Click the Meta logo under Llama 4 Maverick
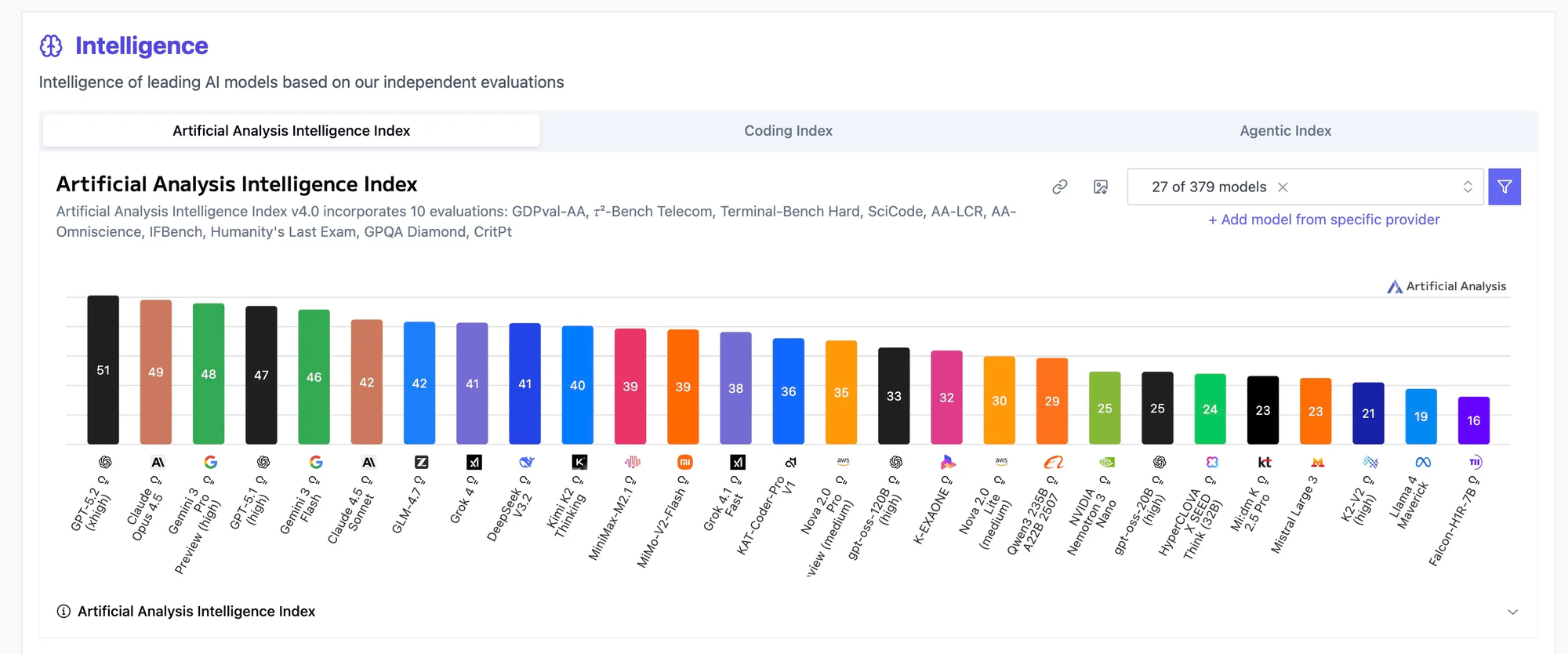Viewport: 1568px width, 654px height. click(1423, 463)
